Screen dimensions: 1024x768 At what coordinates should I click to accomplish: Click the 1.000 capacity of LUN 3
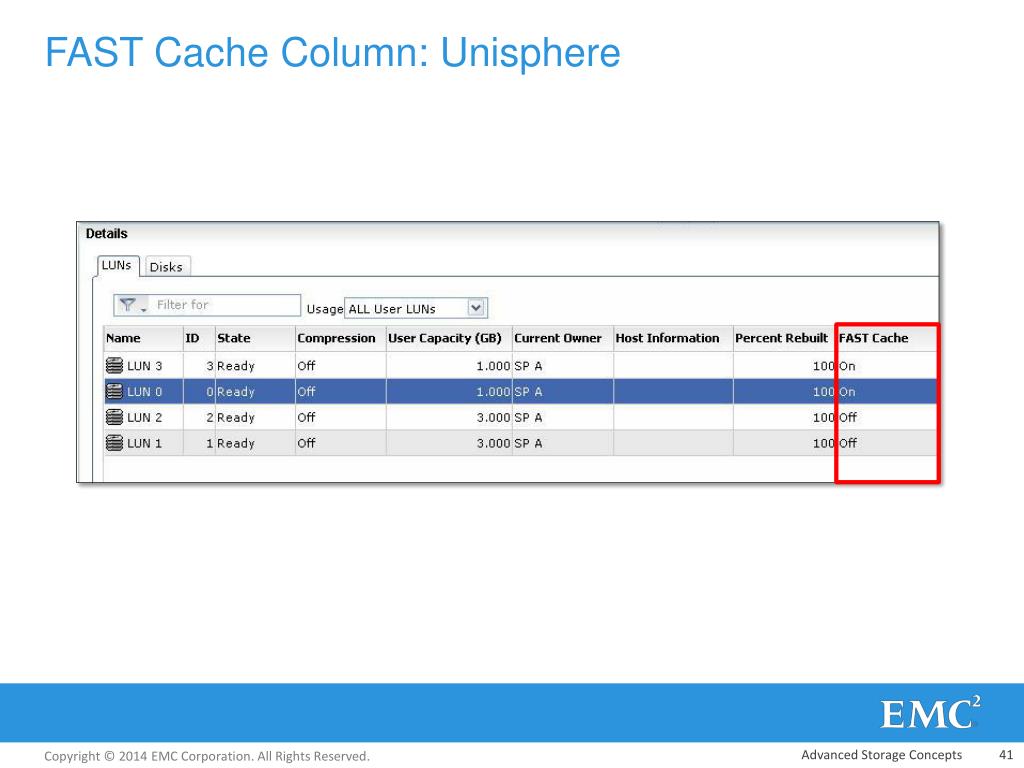493,366
